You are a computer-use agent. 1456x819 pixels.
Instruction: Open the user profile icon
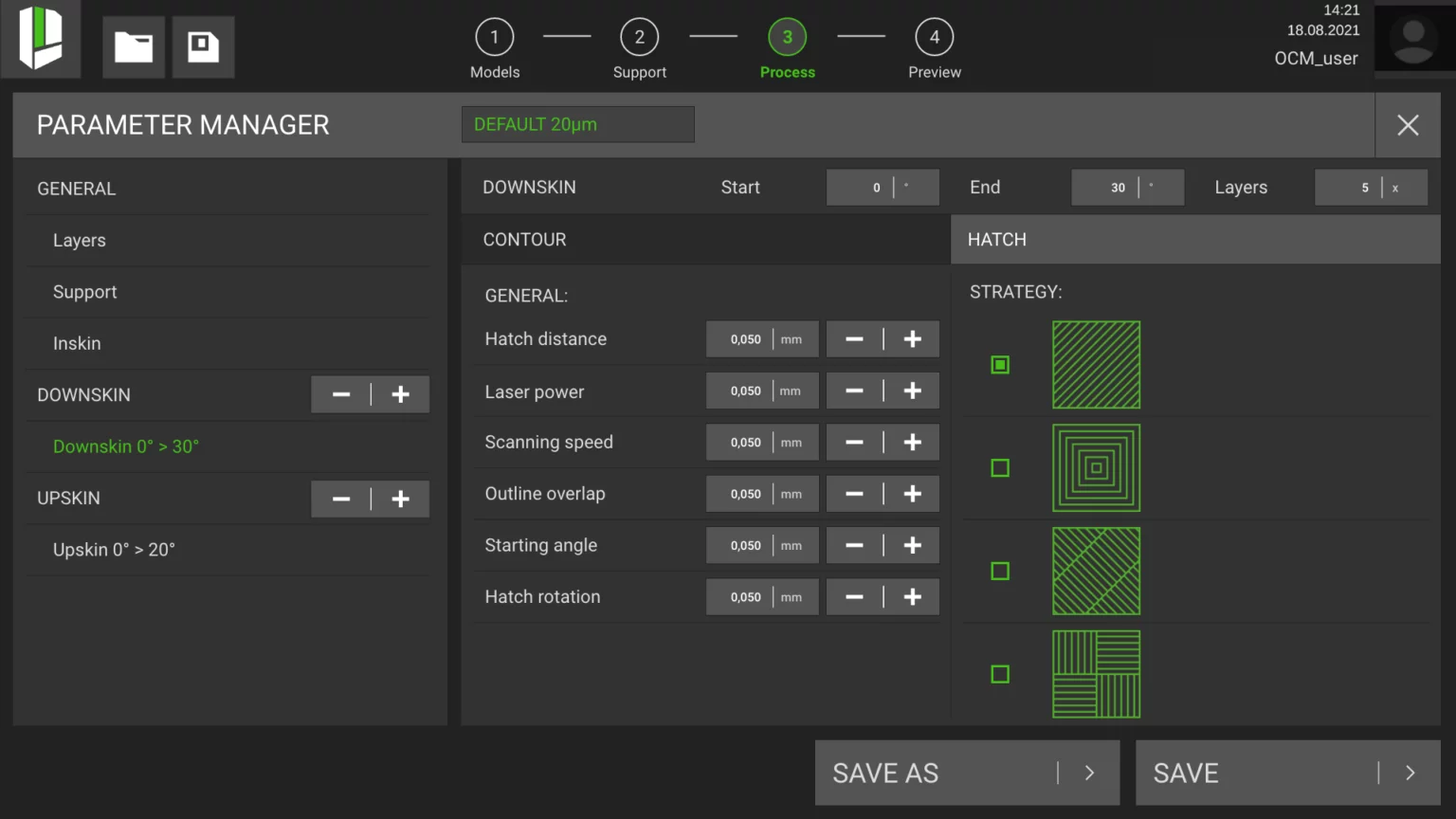1413,38
